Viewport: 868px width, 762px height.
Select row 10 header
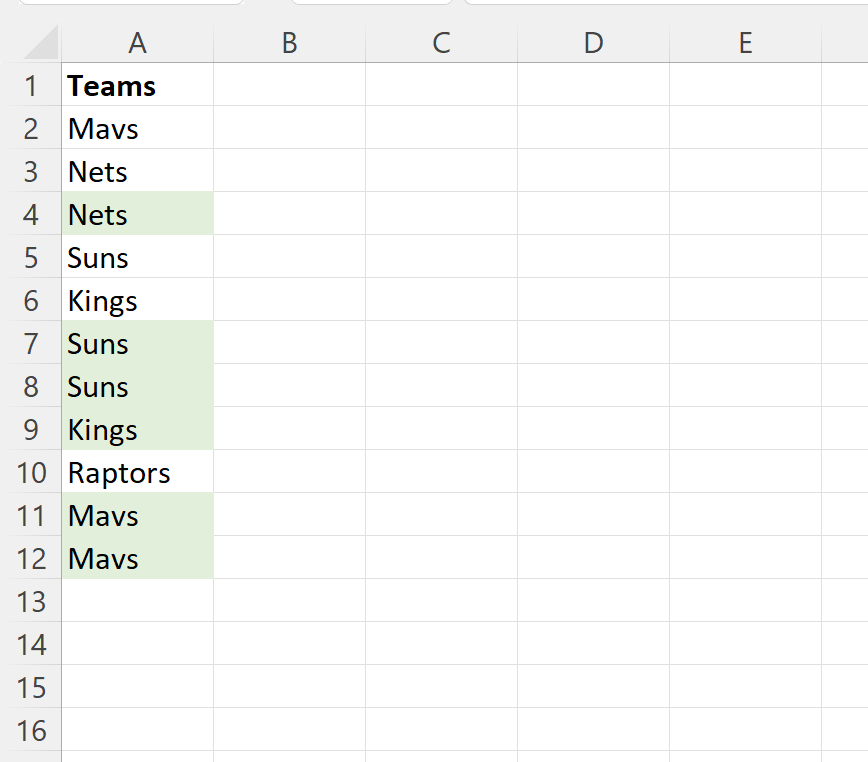point(30,471)
